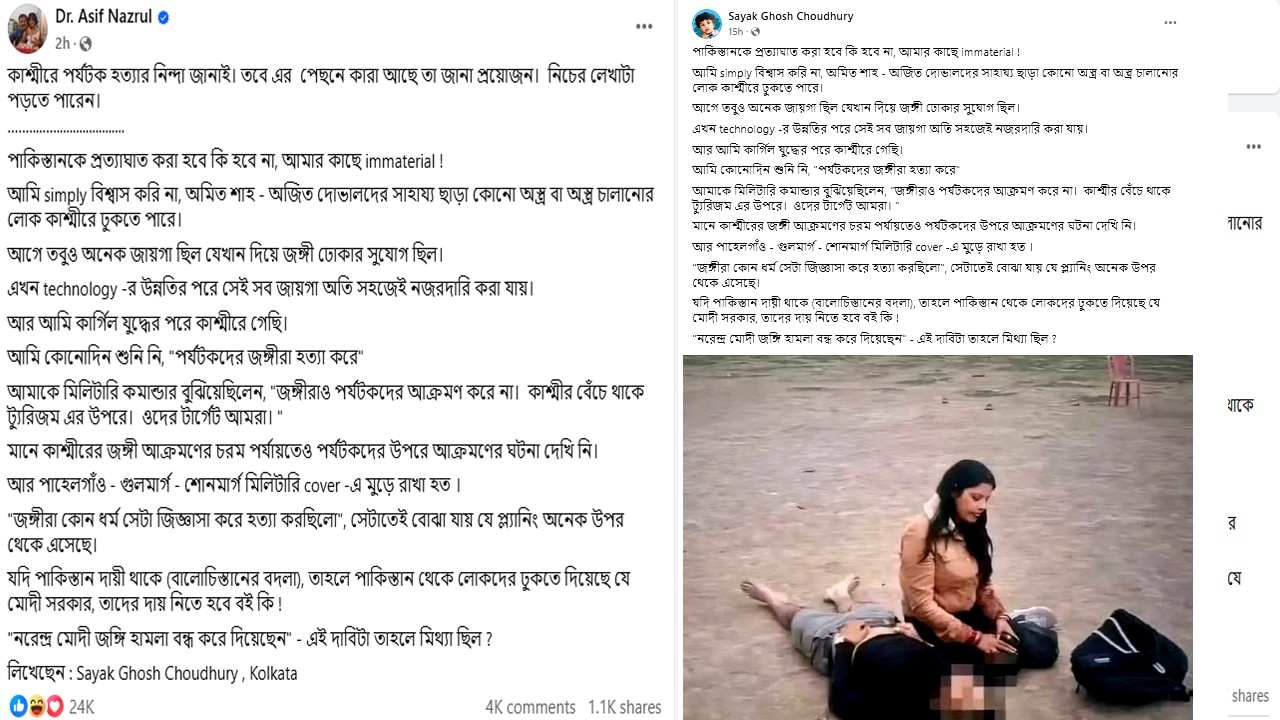Click the Like reaction icon under the post
The height and width of the screenshot is (720, 1280).
pyautogui.click(x=18, y=706)
